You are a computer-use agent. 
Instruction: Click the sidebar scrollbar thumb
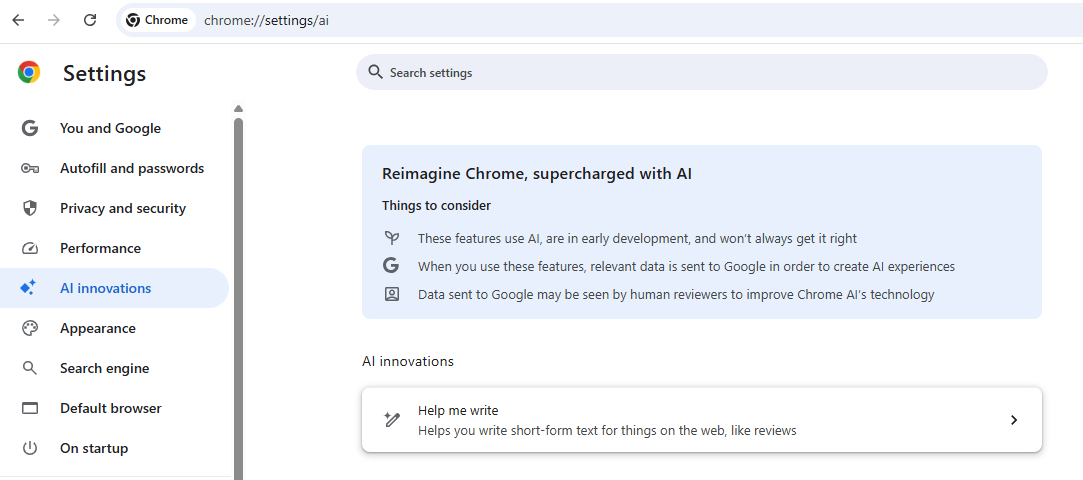click(238, 298)
